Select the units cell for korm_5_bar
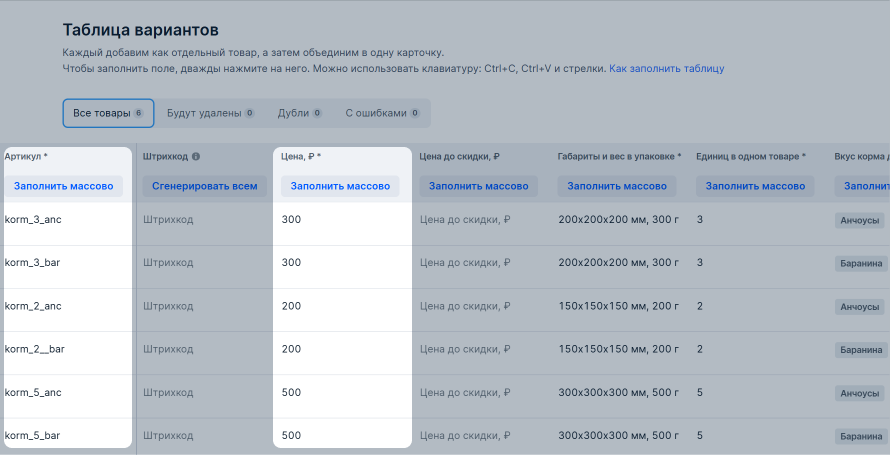 [758, 436]
